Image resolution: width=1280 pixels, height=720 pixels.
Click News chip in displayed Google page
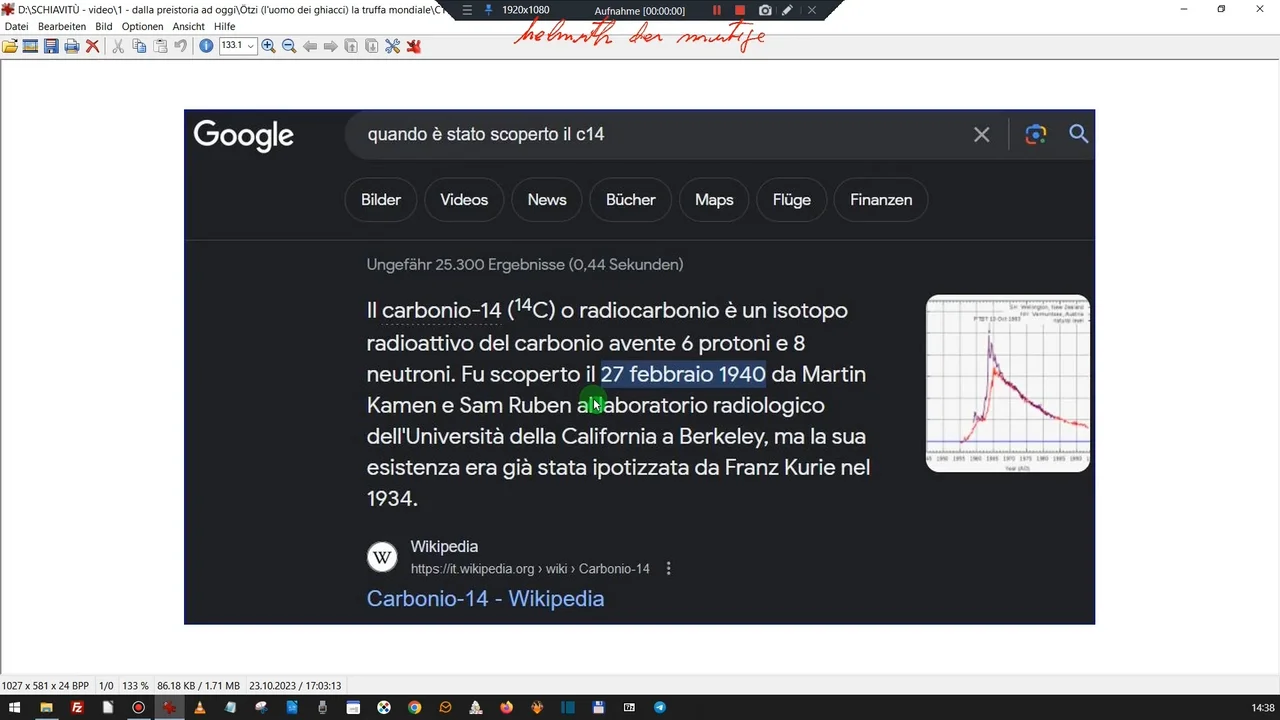(547, 200)
